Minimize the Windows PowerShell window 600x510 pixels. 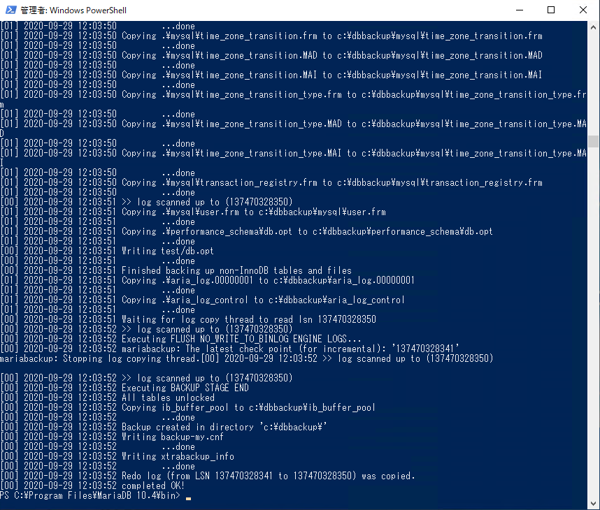(519, 10)
